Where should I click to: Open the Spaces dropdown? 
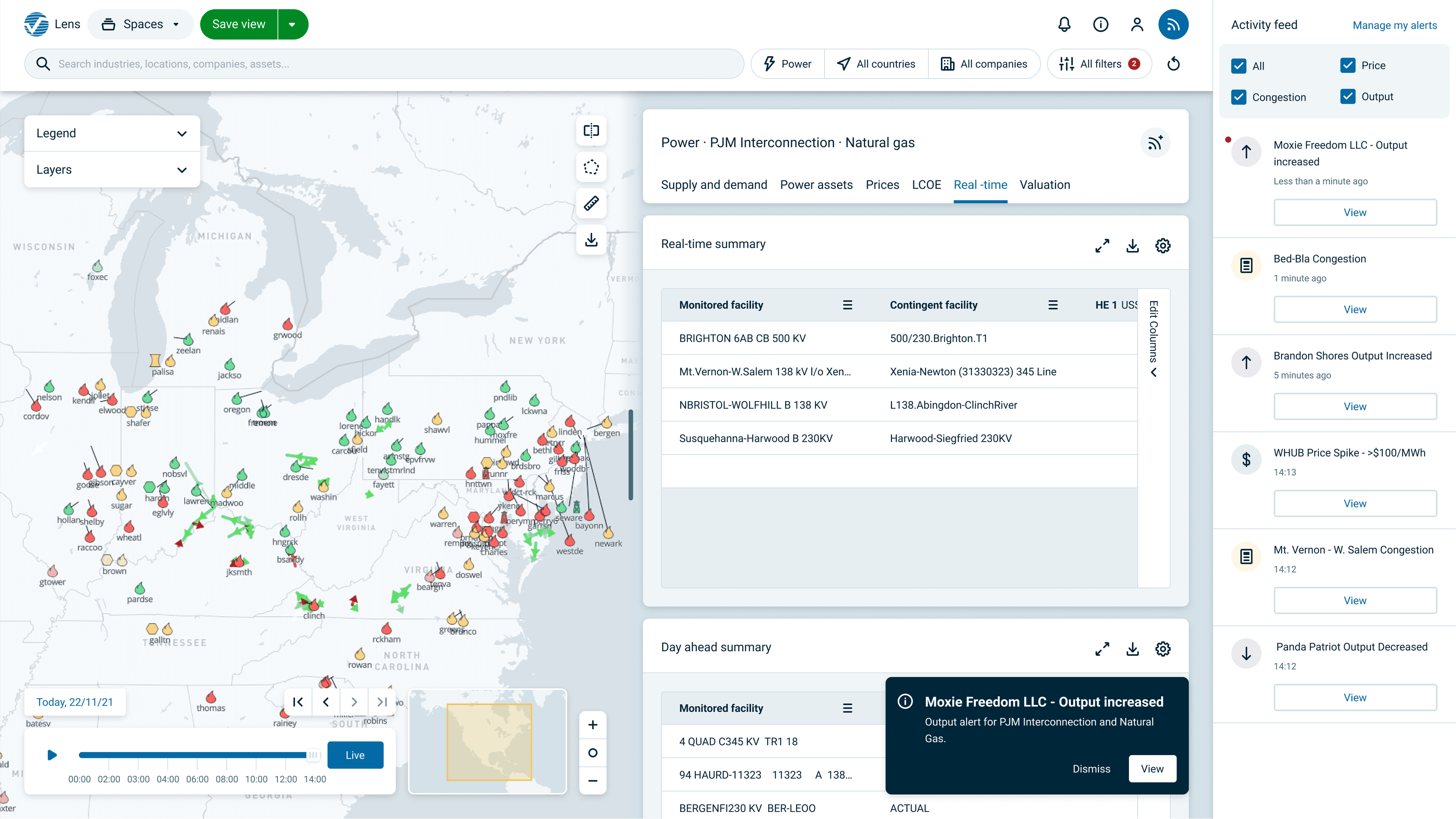(x=141, y=24)
